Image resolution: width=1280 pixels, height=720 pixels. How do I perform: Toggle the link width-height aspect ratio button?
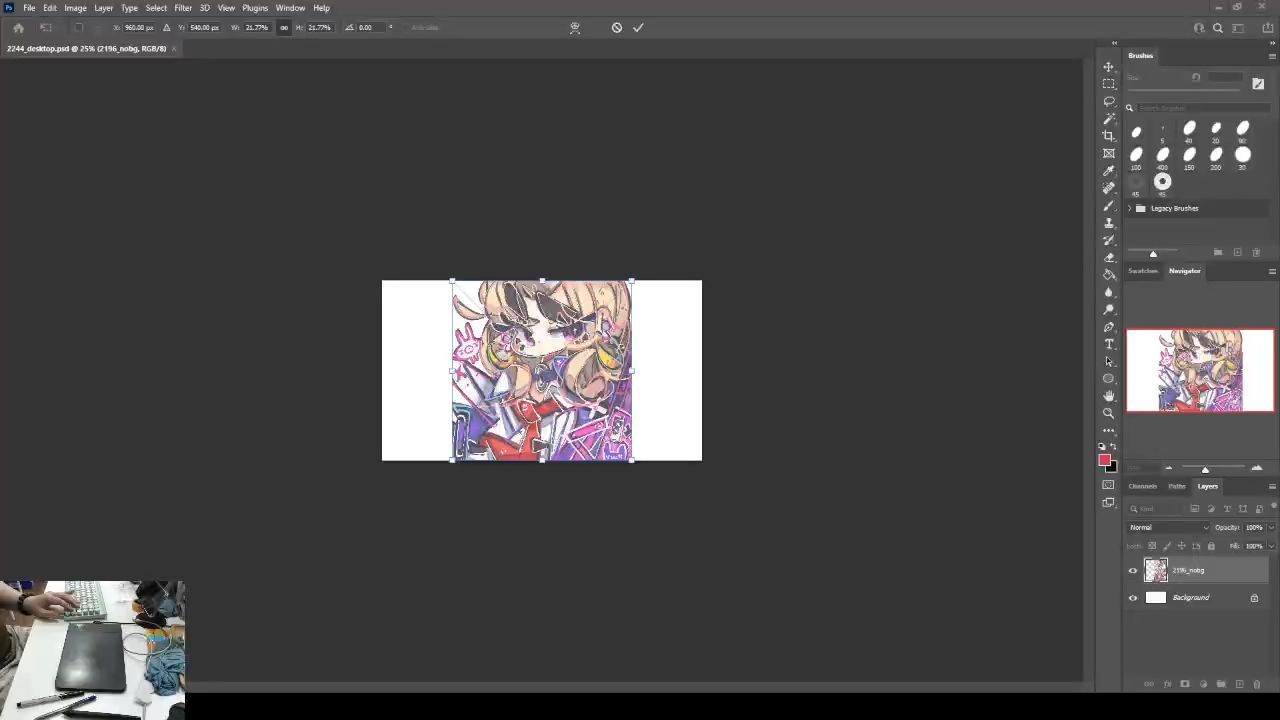284,28
